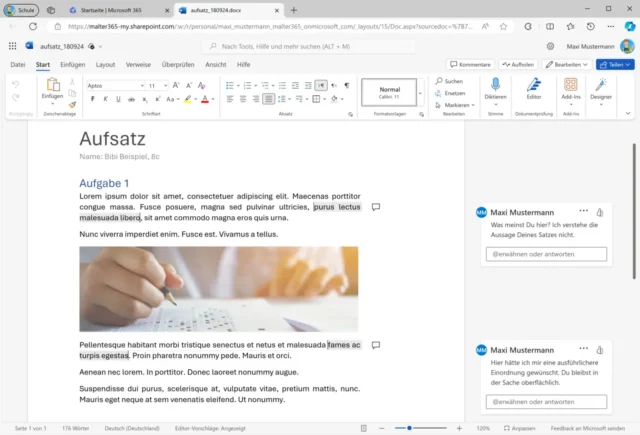Viewport: 640px width, 435px height.
Task: Click the Suchen find tool
Action: [x=449, y=81]
